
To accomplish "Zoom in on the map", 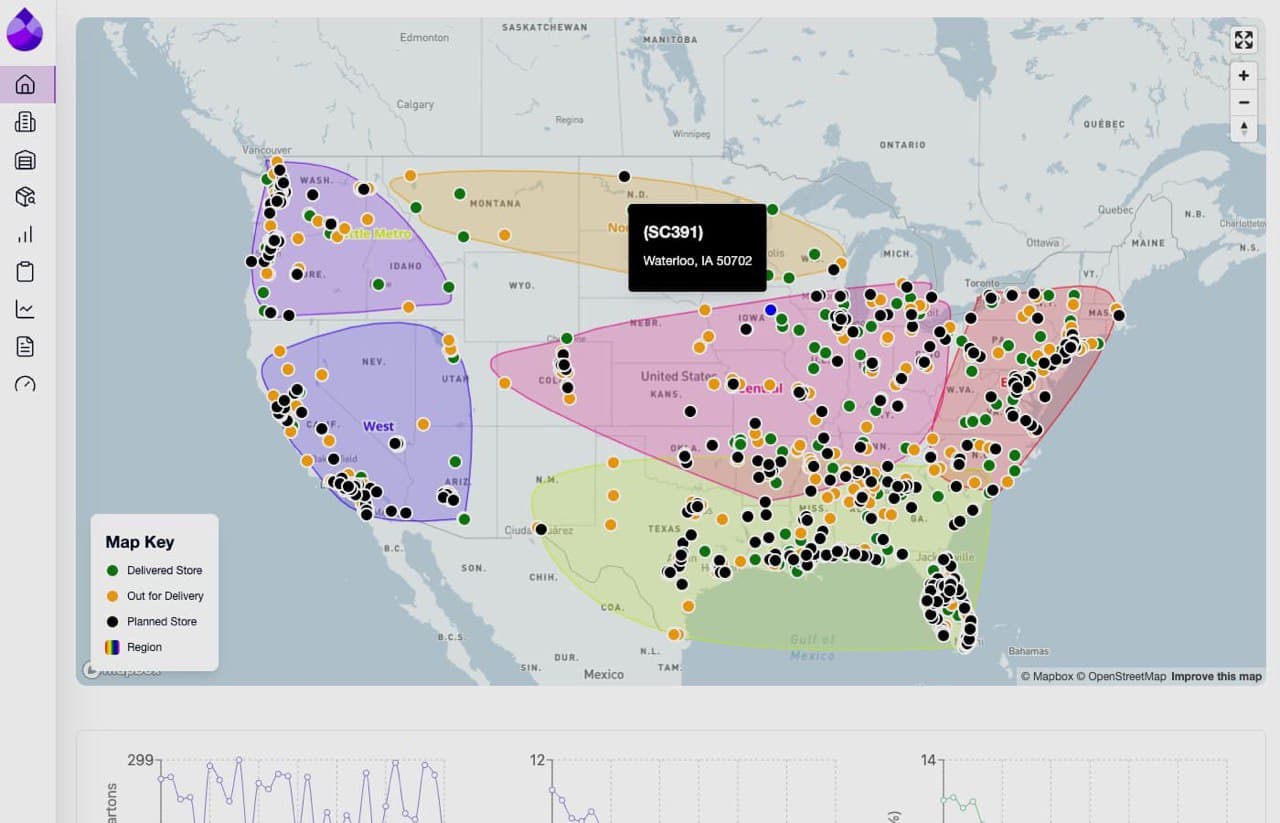I will point(1243,76).
